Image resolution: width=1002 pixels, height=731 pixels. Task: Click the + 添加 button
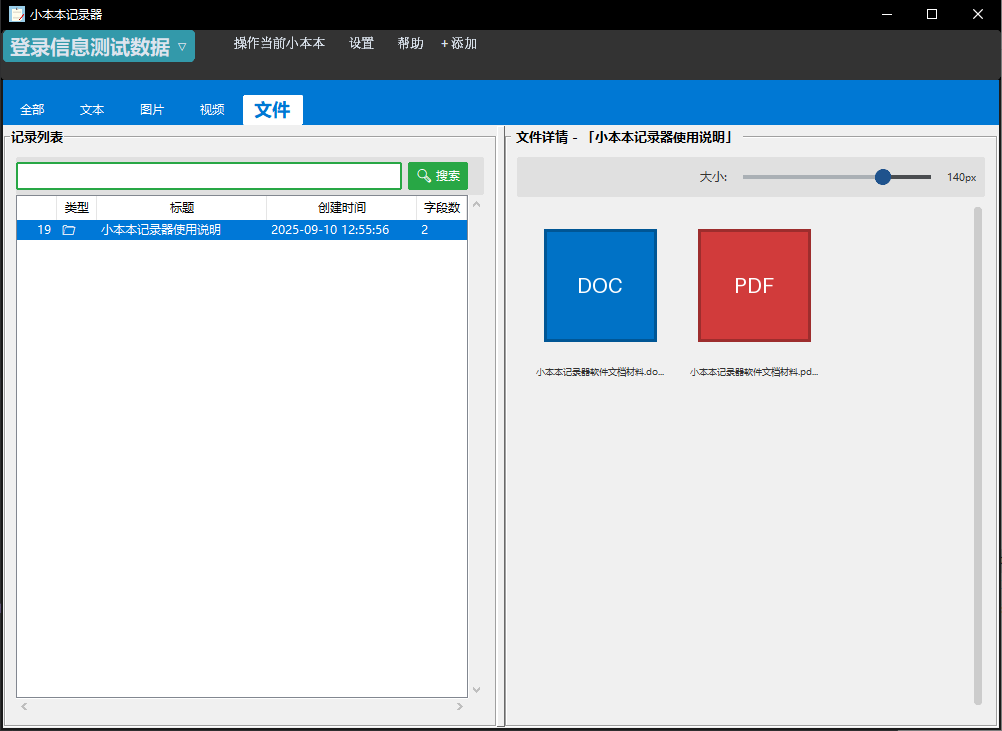click(x=459, y=44)
